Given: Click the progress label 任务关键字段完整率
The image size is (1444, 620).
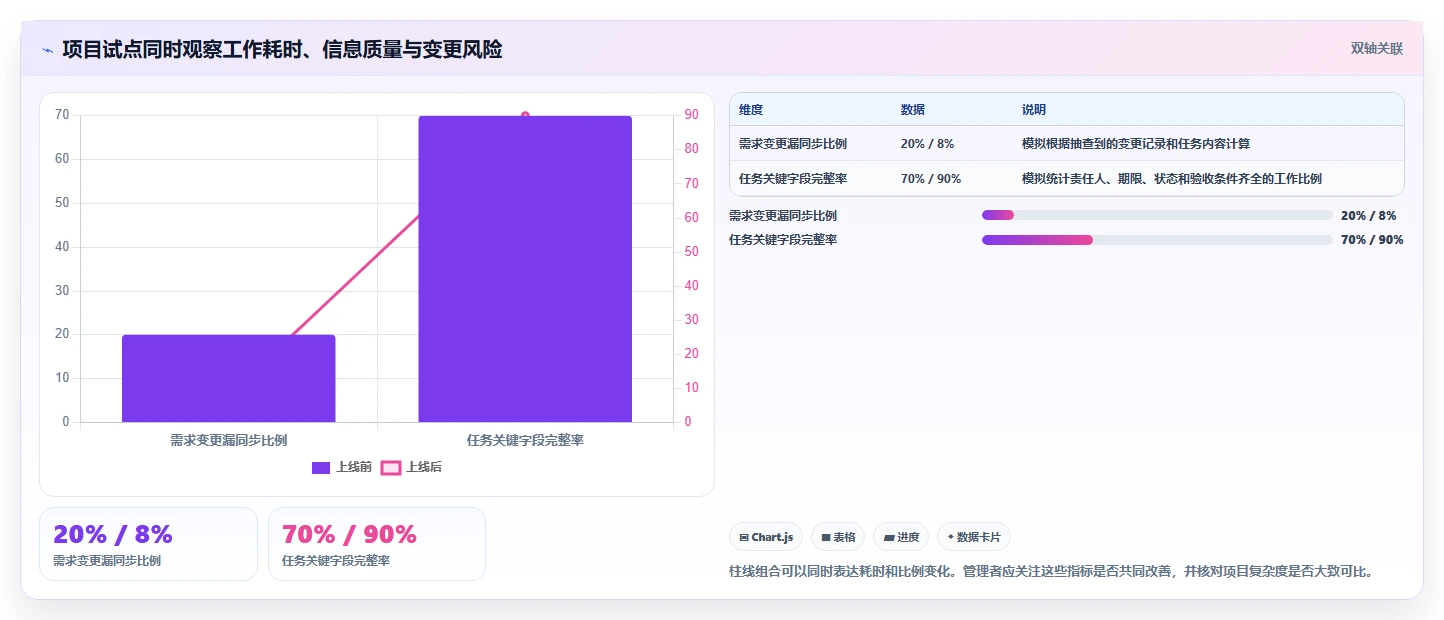Looking at the screenshot, I should pos(783,240).
